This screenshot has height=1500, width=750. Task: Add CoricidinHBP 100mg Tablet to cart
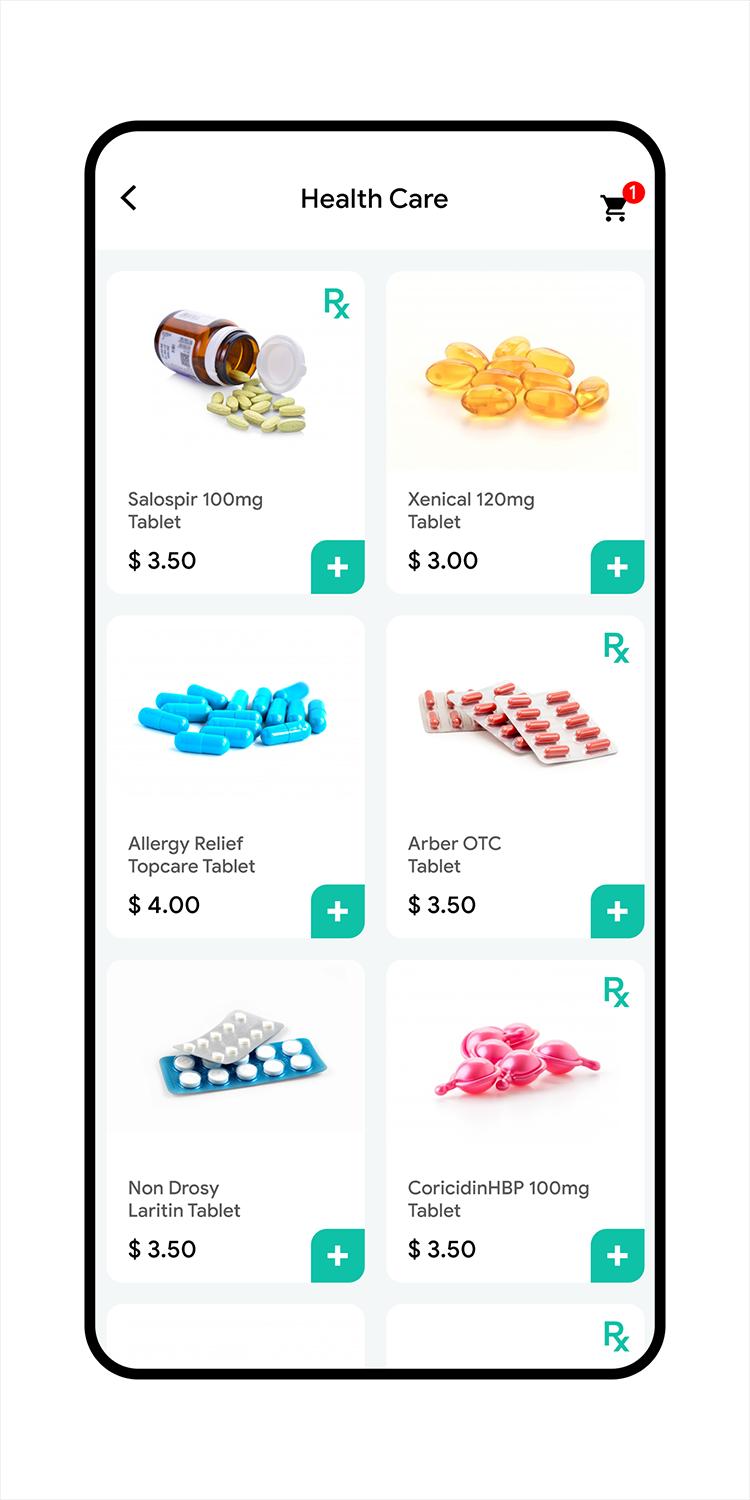[x=618, y=1256]
